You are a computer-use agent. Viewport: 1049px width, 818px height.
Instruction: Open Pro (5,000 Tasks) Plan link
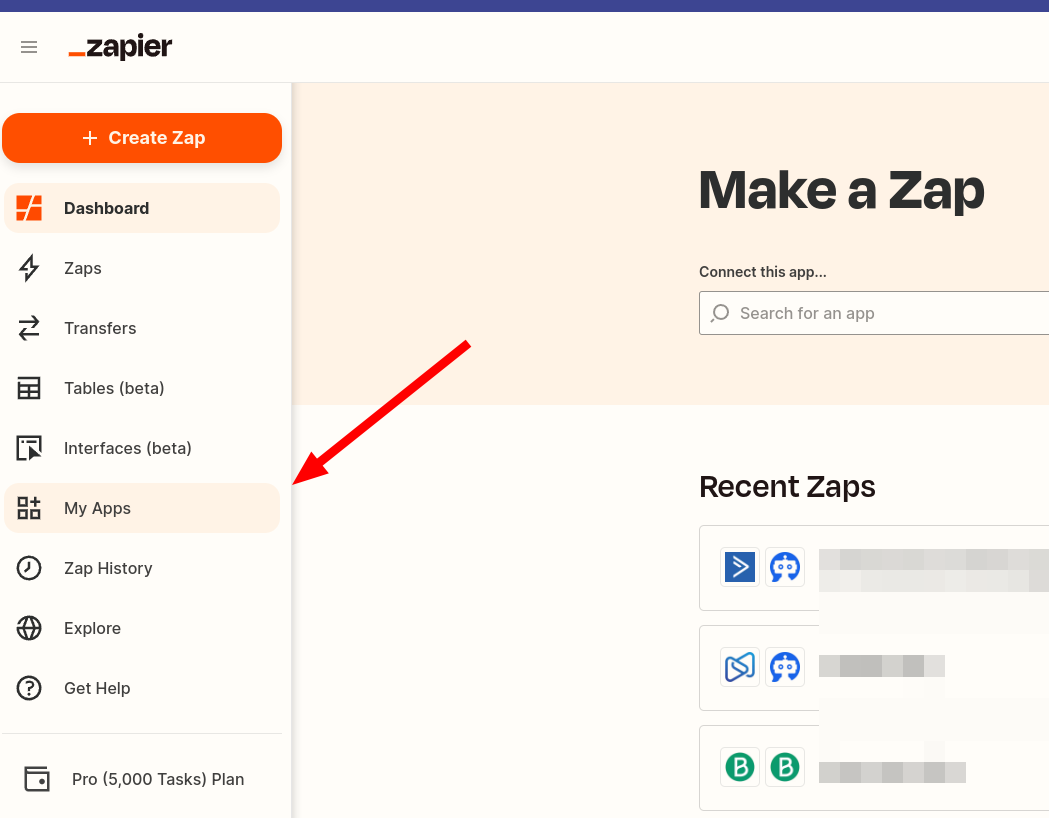point(158,779)
